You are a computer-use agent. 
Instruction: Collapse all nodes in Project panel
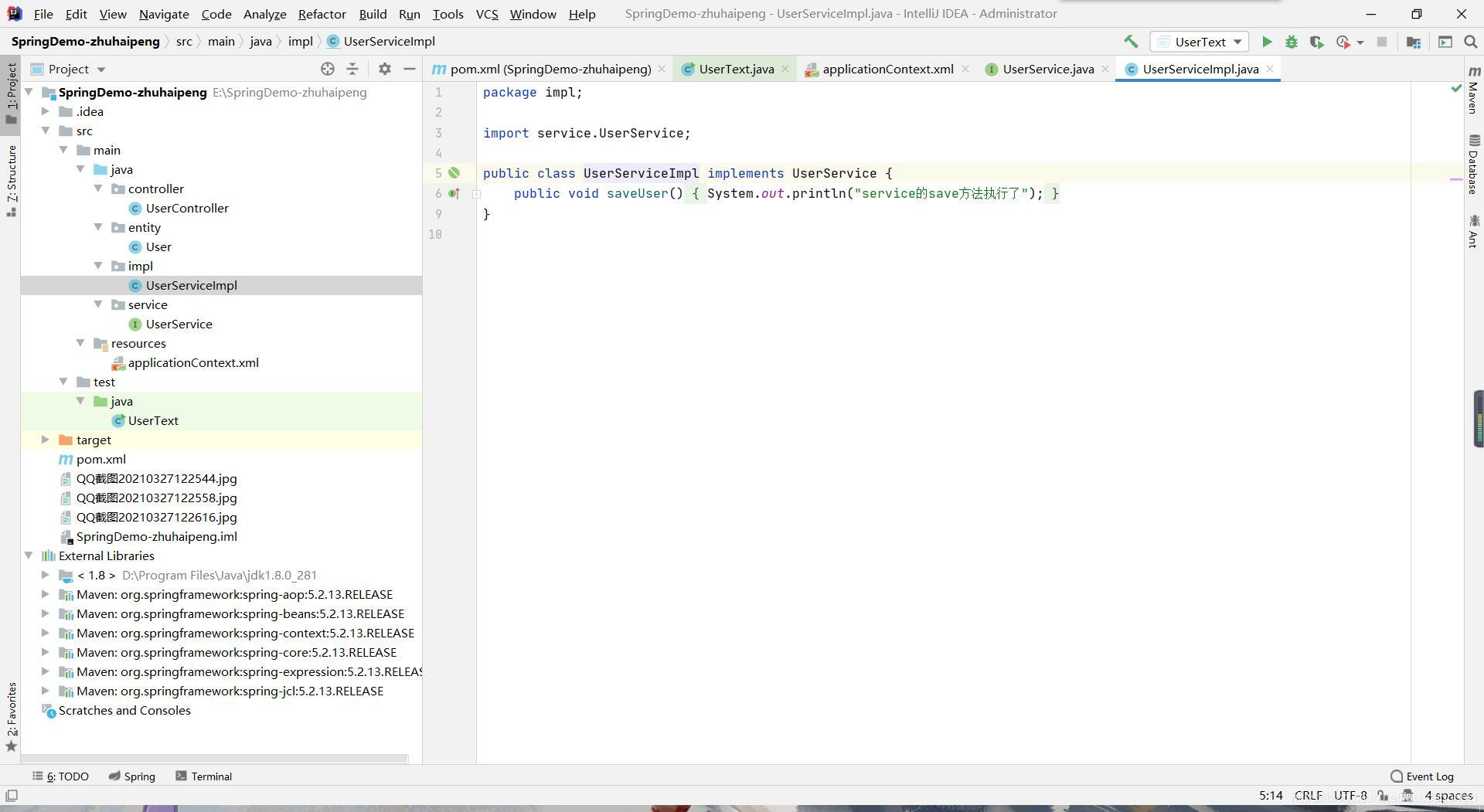(x=352, y=69)
